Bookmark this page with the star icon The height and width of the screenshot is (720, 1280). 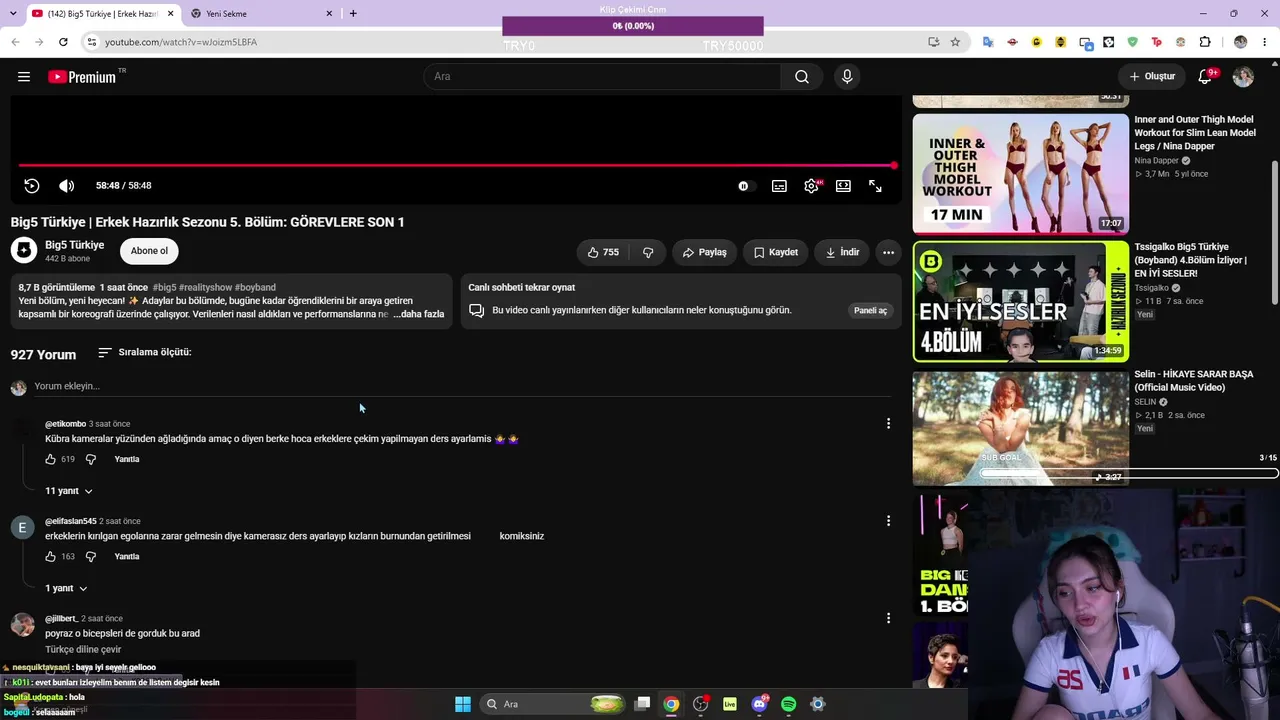955,42
